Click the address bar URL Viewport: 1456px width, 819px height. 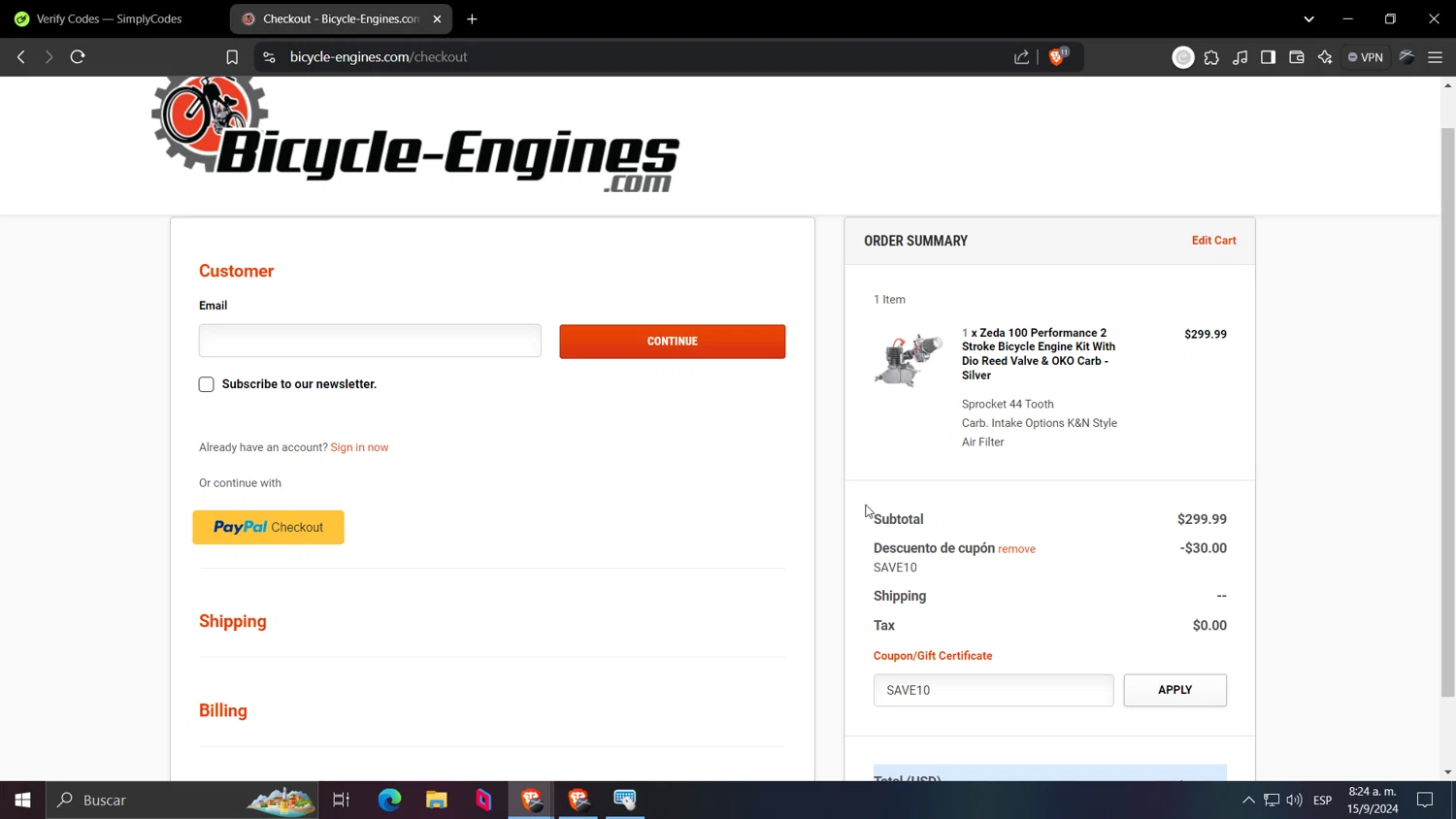tap(379, 57)
